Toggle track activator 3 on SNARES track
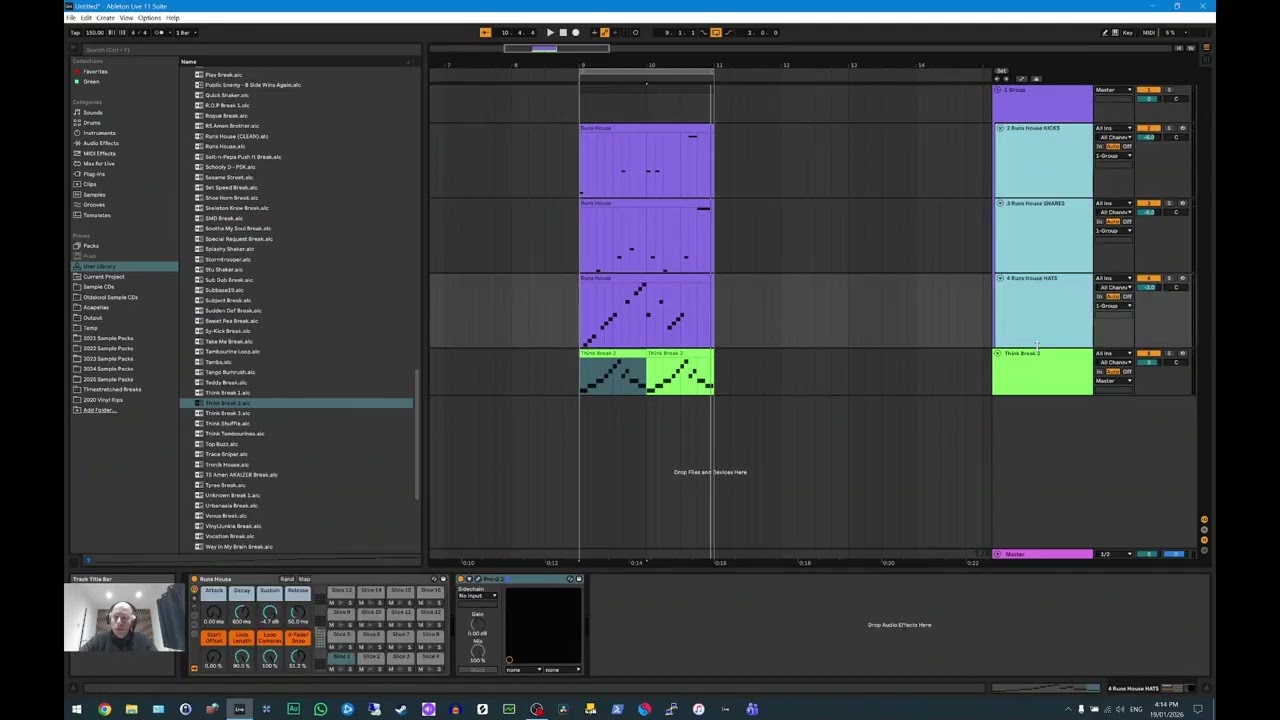 pyautogui.click(x=1147, y=203)
